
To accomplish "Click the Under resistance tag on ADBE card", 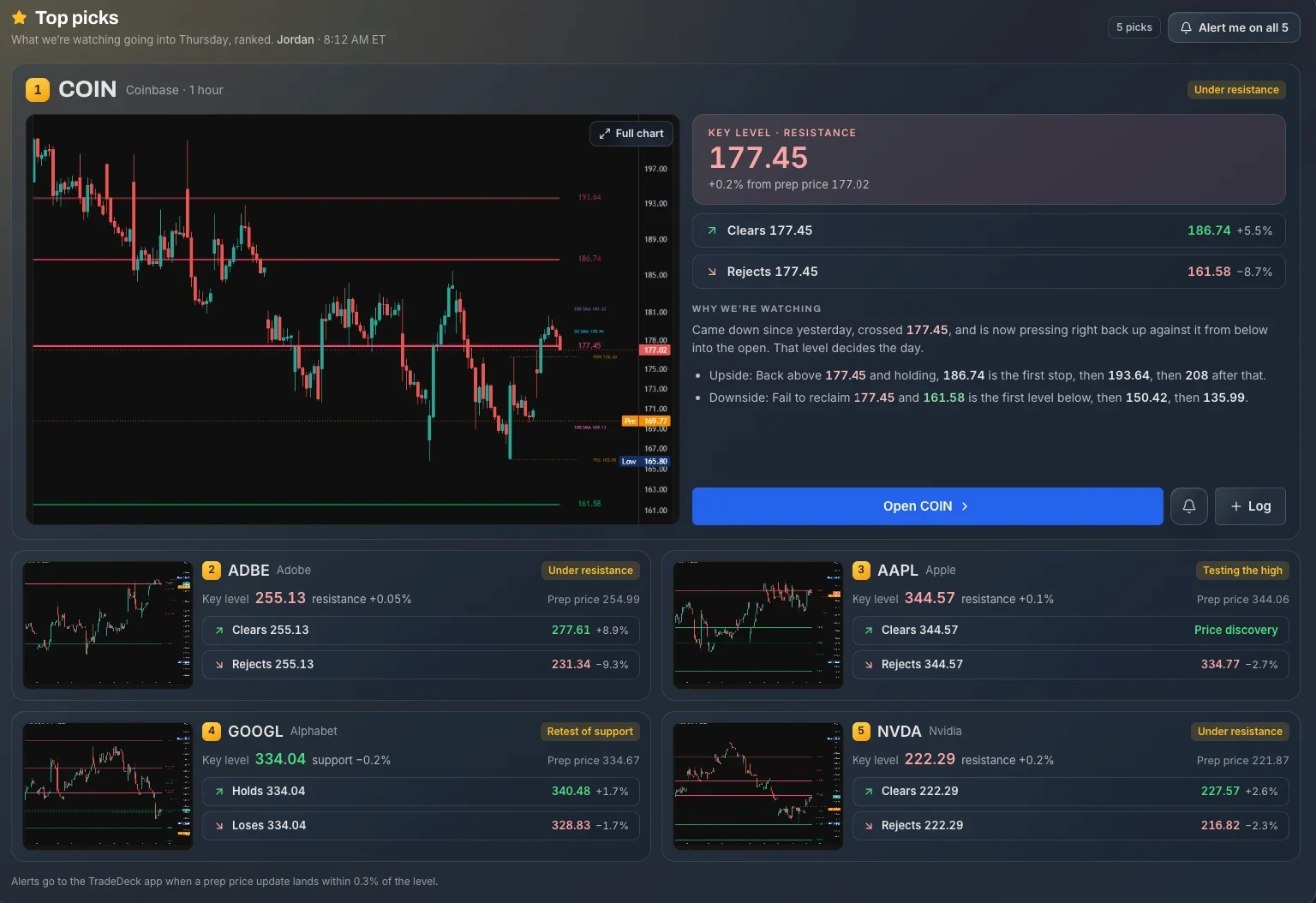I will click(x=590, y=571).
